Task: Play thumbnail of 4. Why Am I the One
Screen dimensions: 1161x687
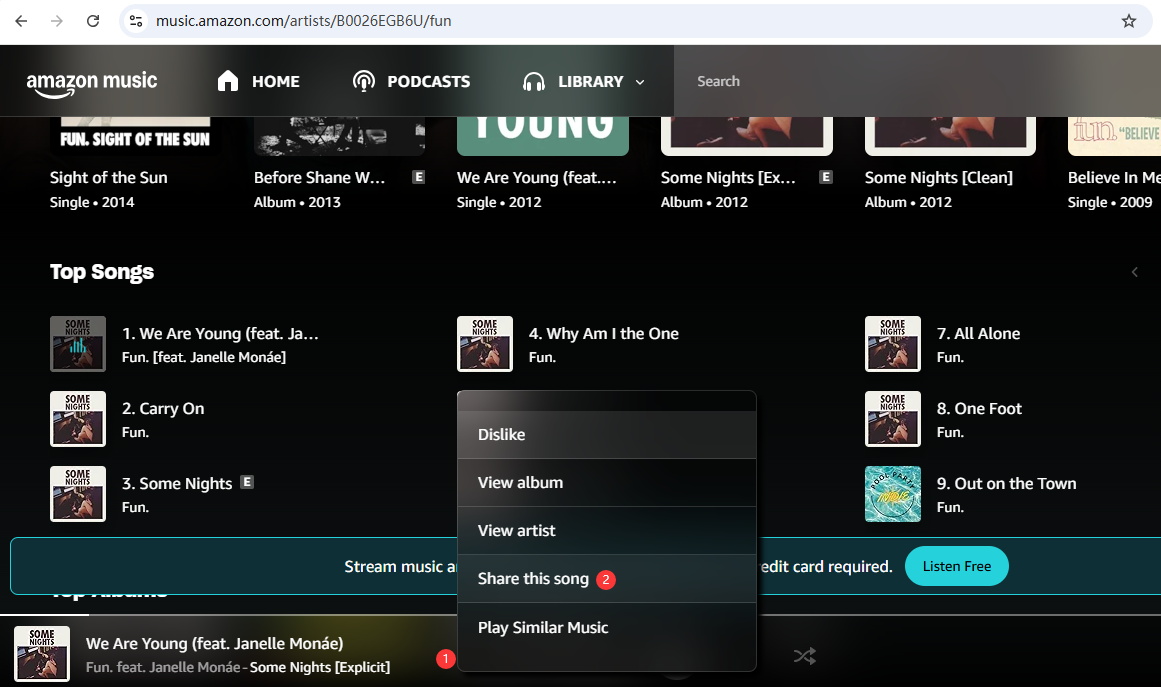Action: pyautogui.click(x=485, y=344)
